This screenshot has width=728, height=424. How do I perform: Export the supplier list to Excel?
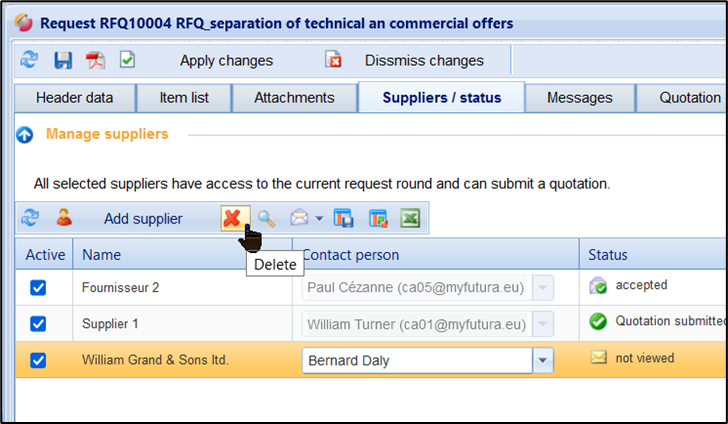(x=410, y=218)
